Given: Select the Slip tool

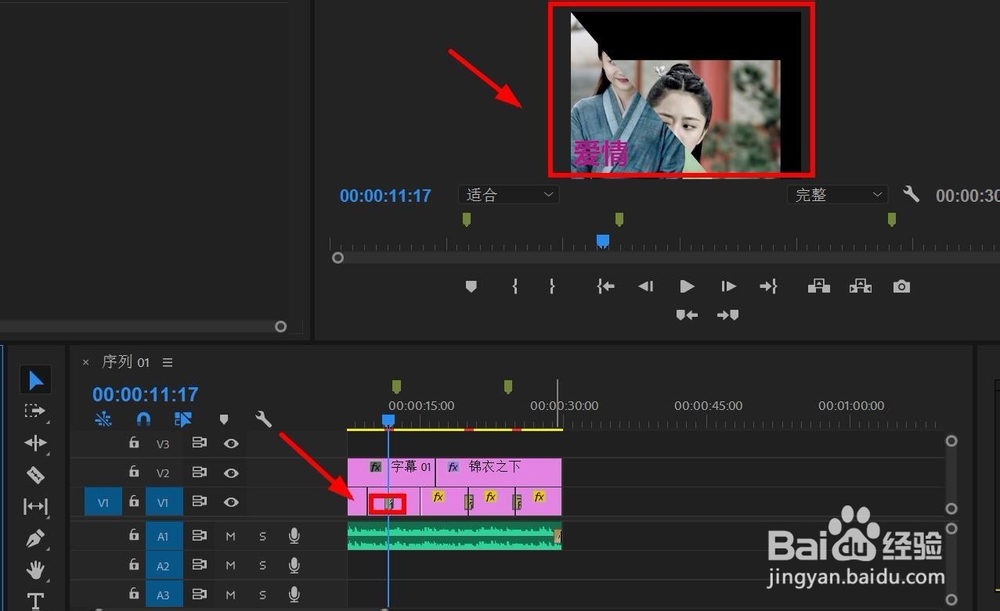Looking at the screenshot, I should (x=35, y=506).
